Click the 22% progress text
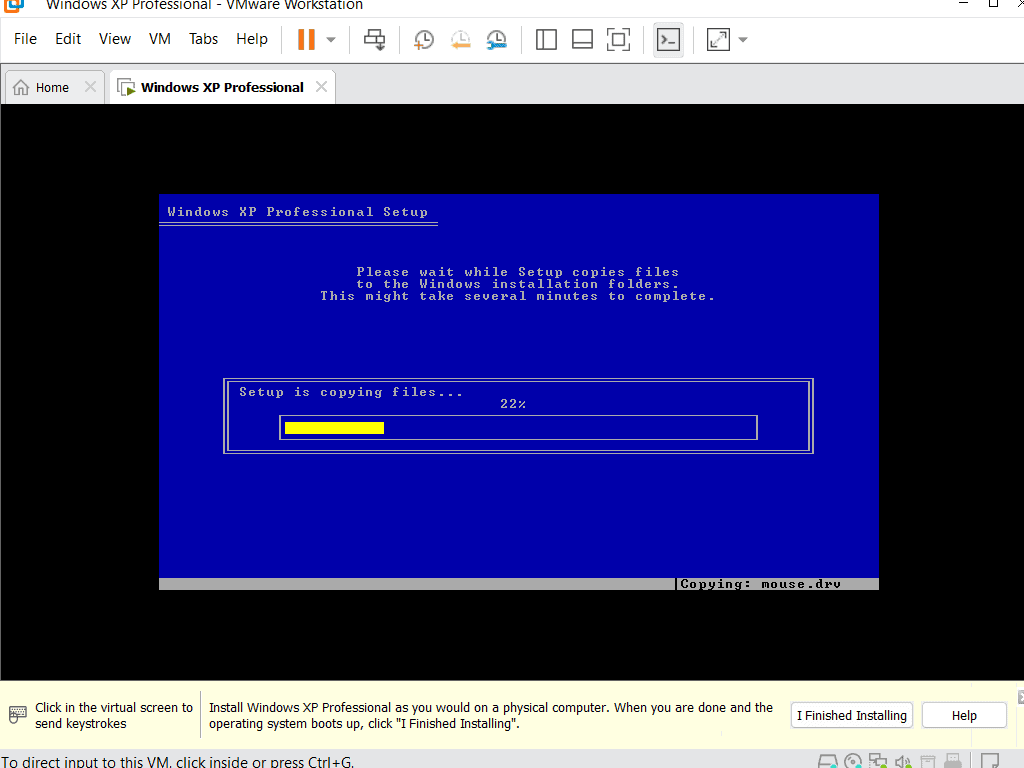The height and width of the screenshot is (768, 1024). [x=513, y=404]
